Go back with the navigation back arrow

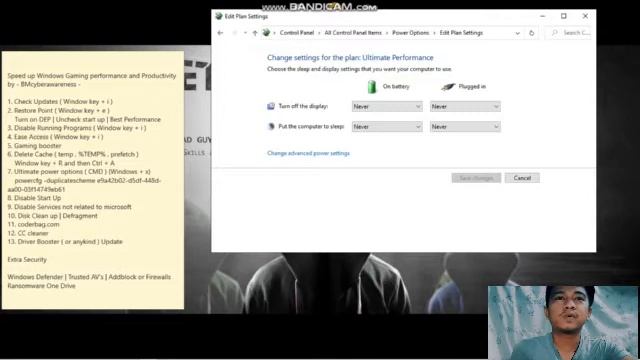click(x=220, y=33)
